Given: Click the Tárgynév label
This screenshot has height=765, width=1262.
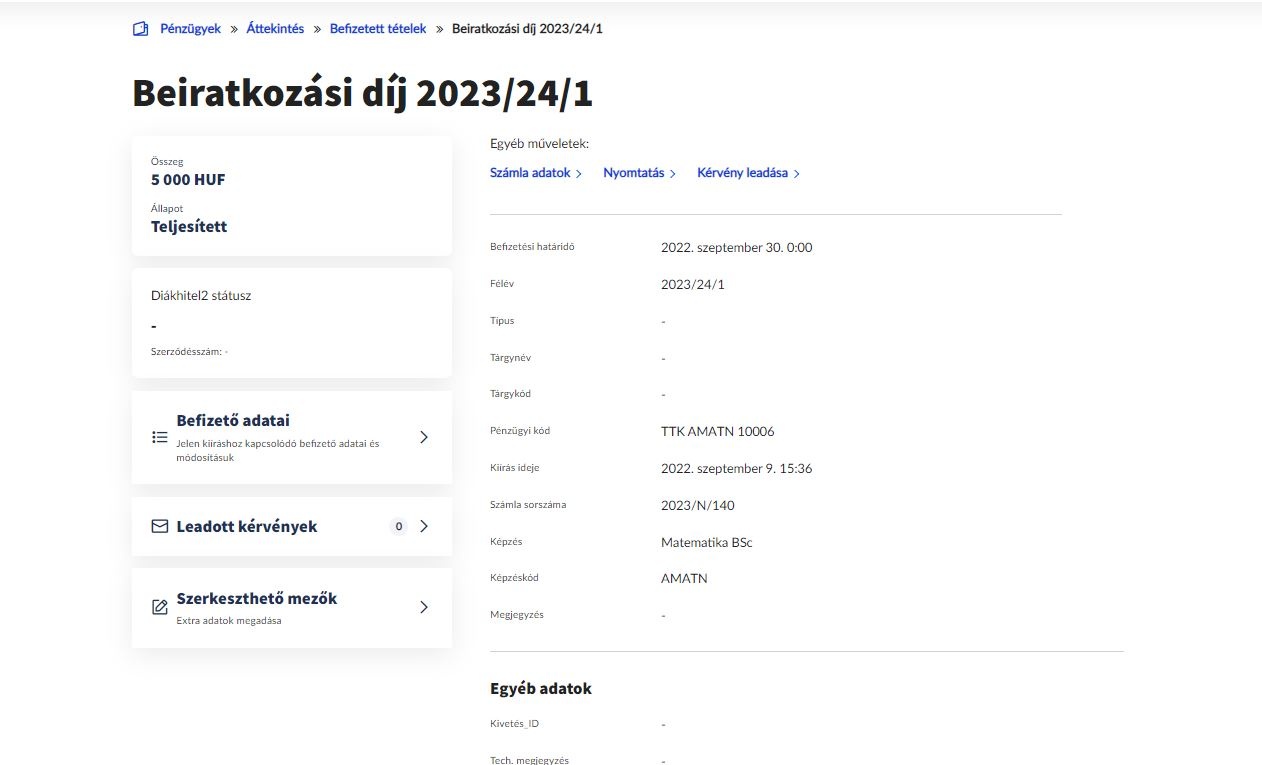Looking at the screenshot, I should tap(509, 357).
